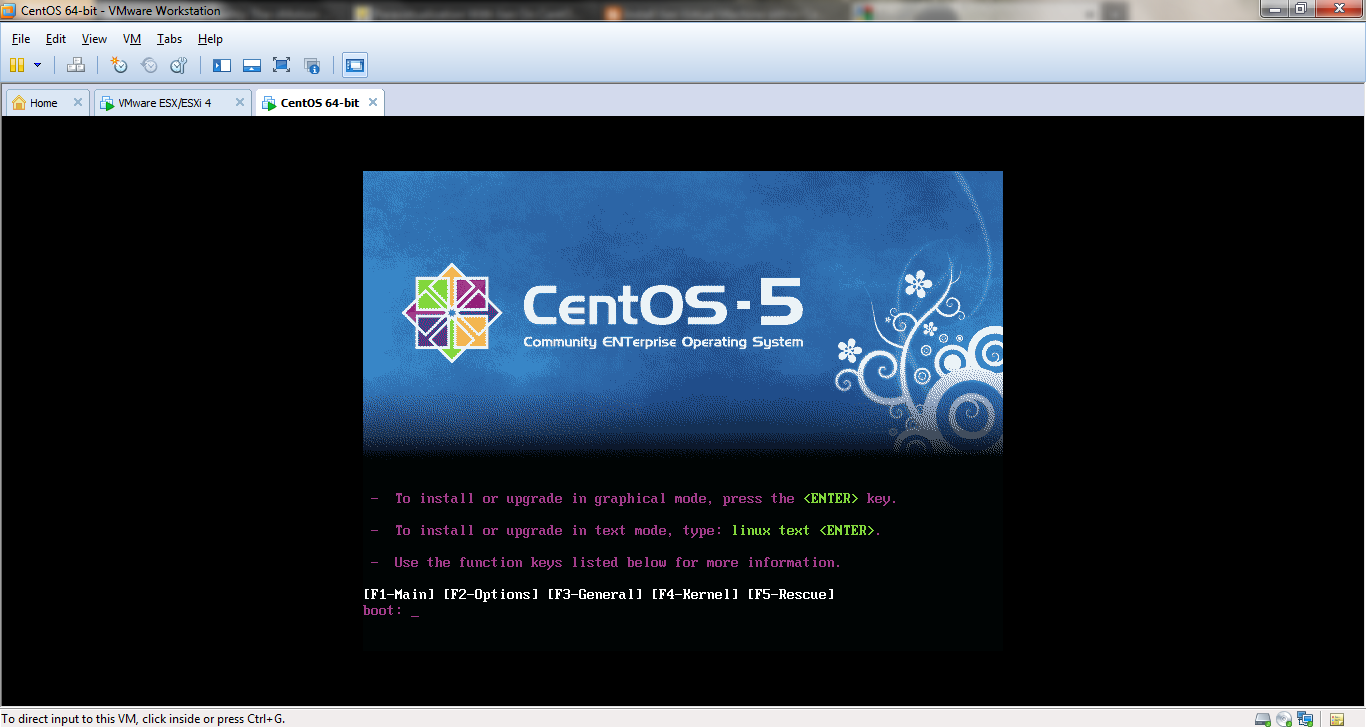
Task: Click the [F3-General] text in the VM
Action: coord(595,595)
